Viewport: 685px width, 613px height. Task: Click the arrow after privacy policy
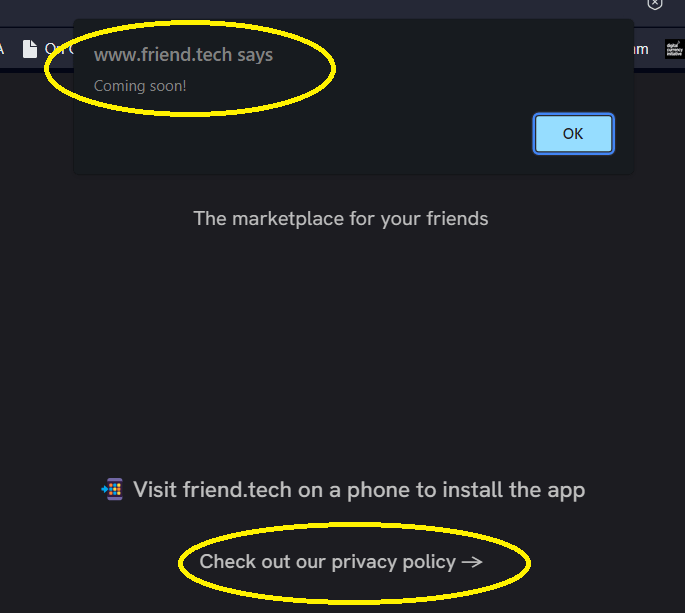(472, 562)
